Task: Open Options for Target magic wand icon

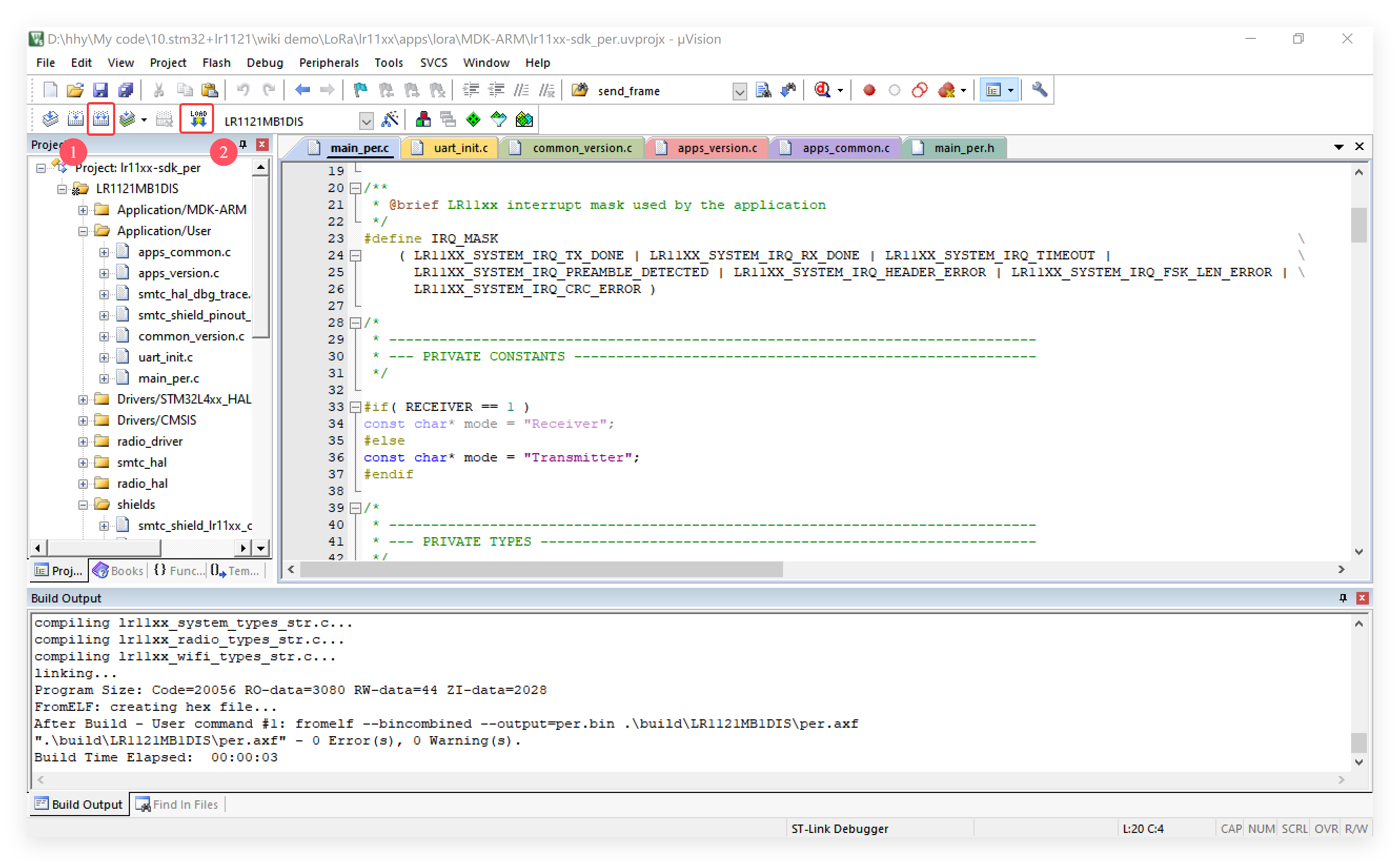Action: [390, 119]
